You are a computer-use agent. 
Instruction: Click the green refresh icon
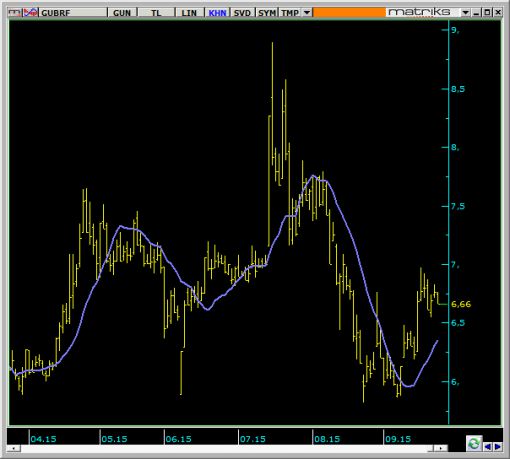tap(474, 444)
